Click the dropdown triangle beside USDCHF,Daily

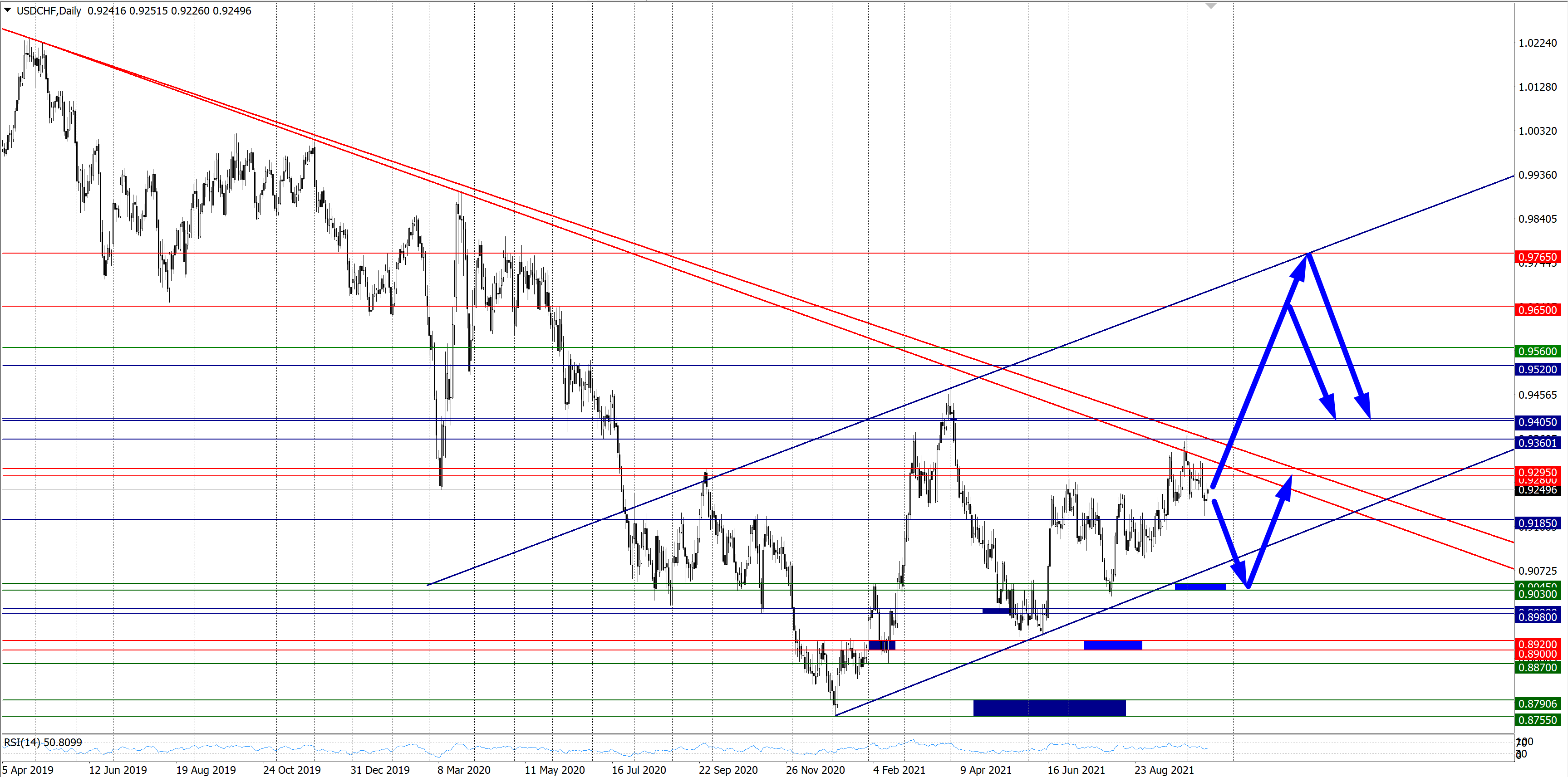pos(7,10)
